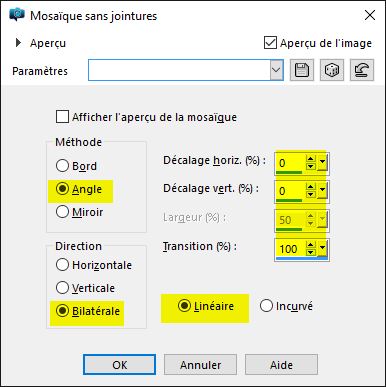Choose the Incurvé transition option
Image resolution: width=386 pixels, height=387 pixels.
tap(266, 306)
